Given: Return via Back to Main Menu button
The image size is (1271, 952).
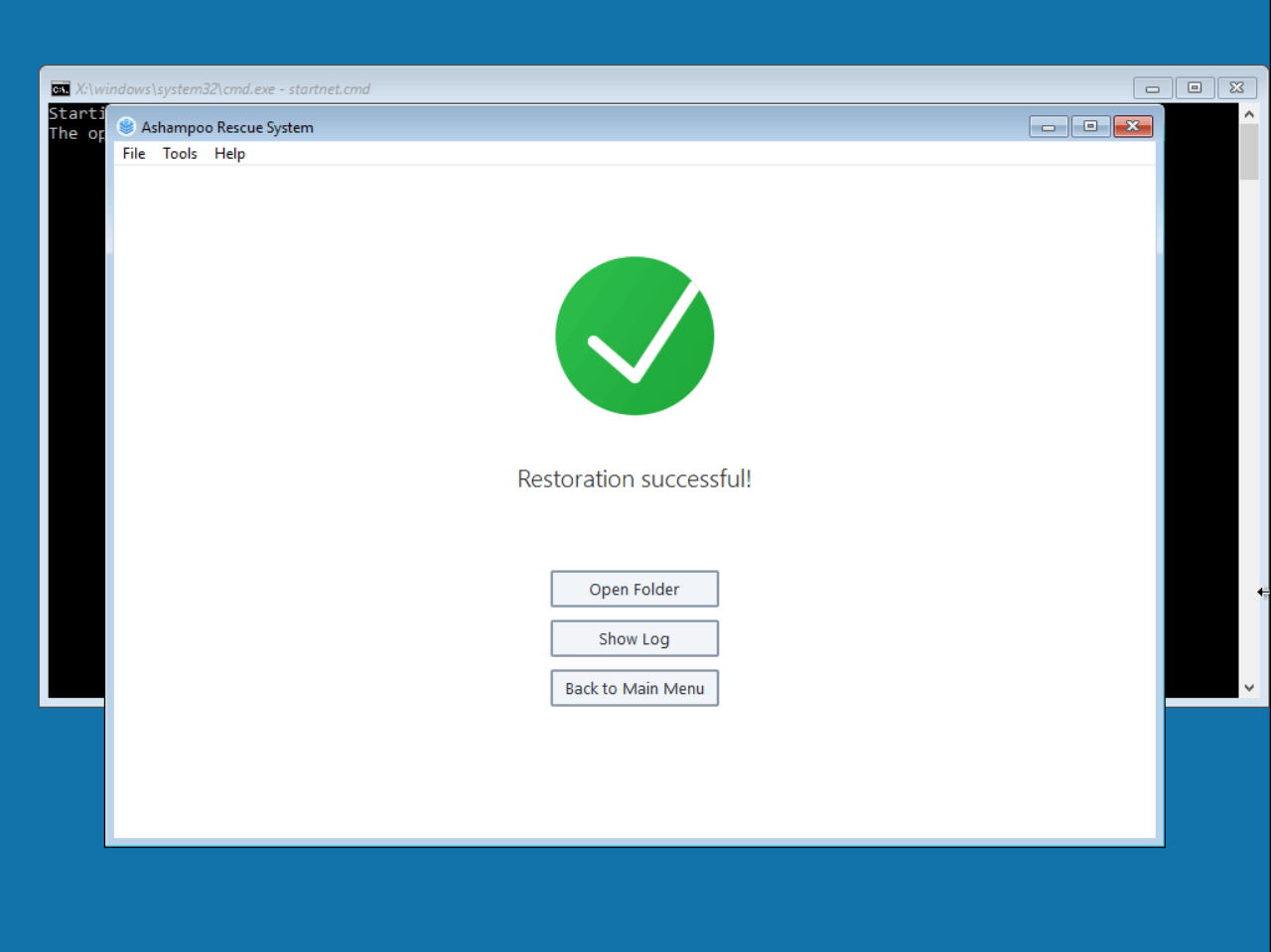Looking at the screenshot, I should tap(635, 688).
